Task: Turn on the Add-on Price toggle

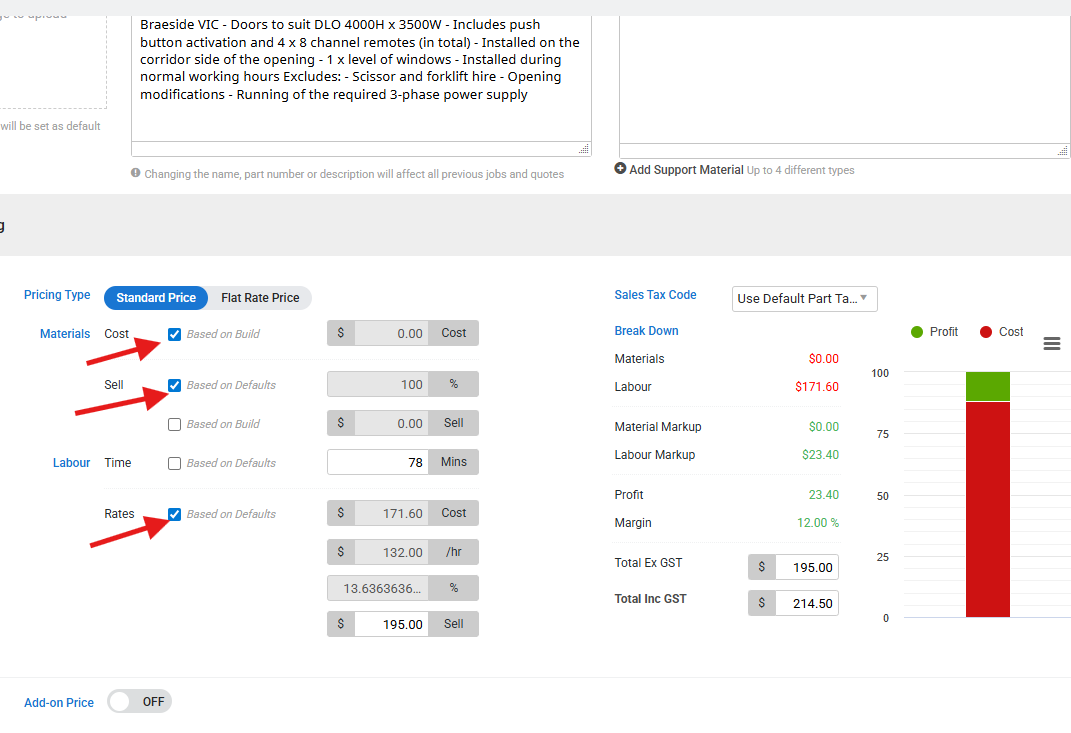Action: click(139, 702)
